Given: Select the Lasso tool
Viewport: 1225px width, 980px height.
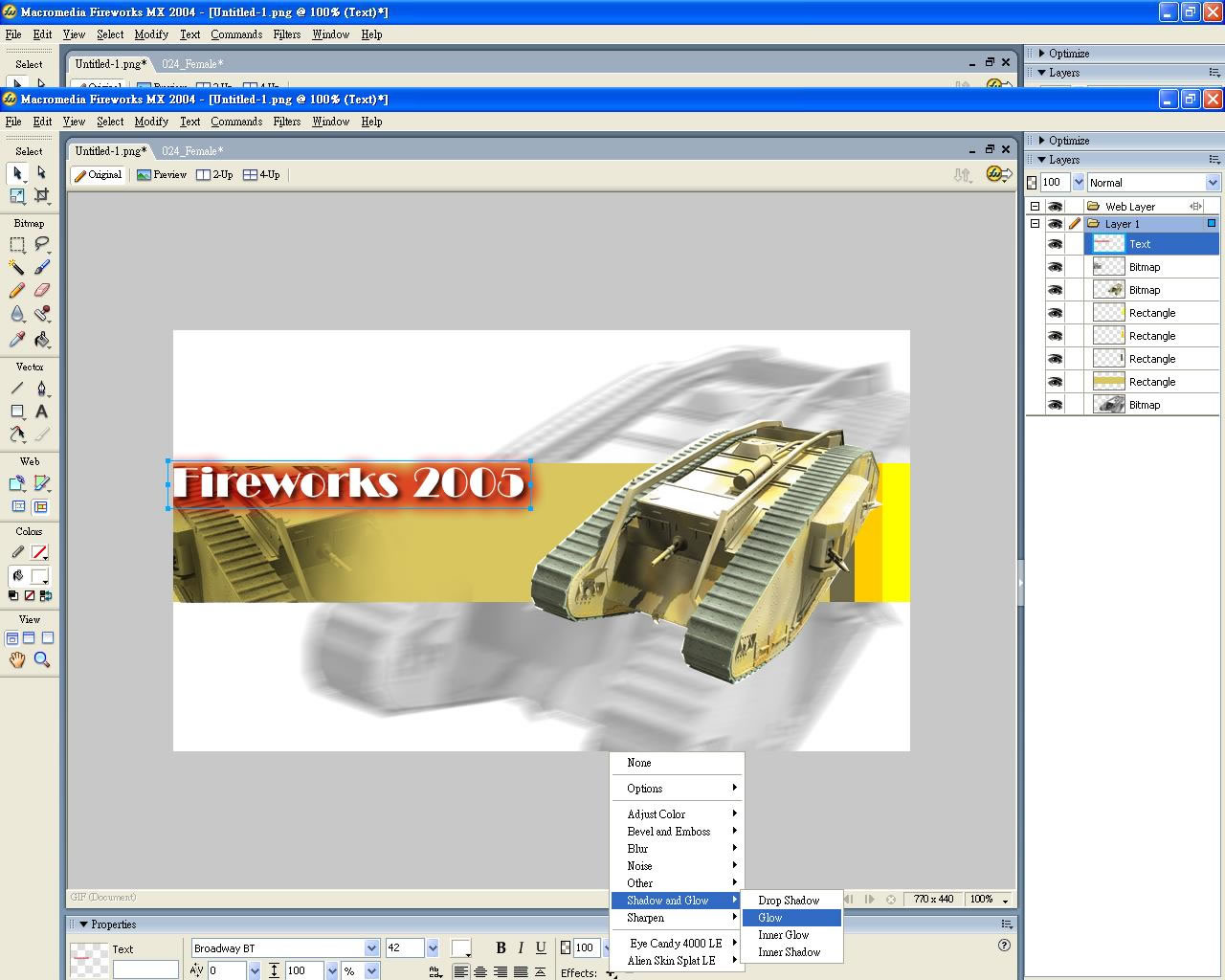Looking at the screenshot, I should click(x=41, y=245).
